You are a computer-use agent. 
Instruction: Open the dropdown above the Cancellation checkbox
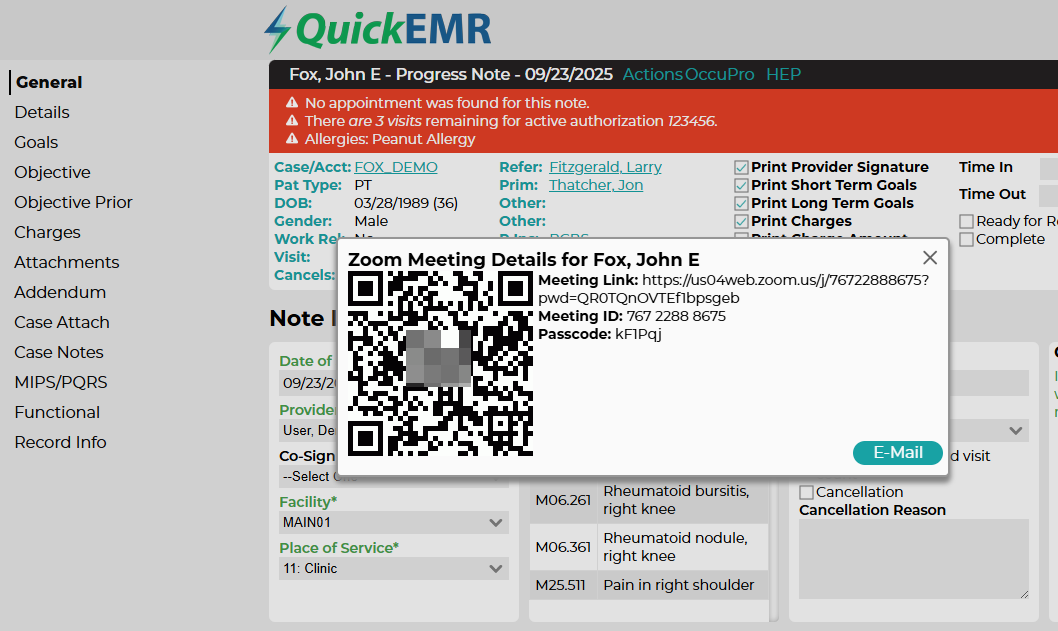pos(989,431)
